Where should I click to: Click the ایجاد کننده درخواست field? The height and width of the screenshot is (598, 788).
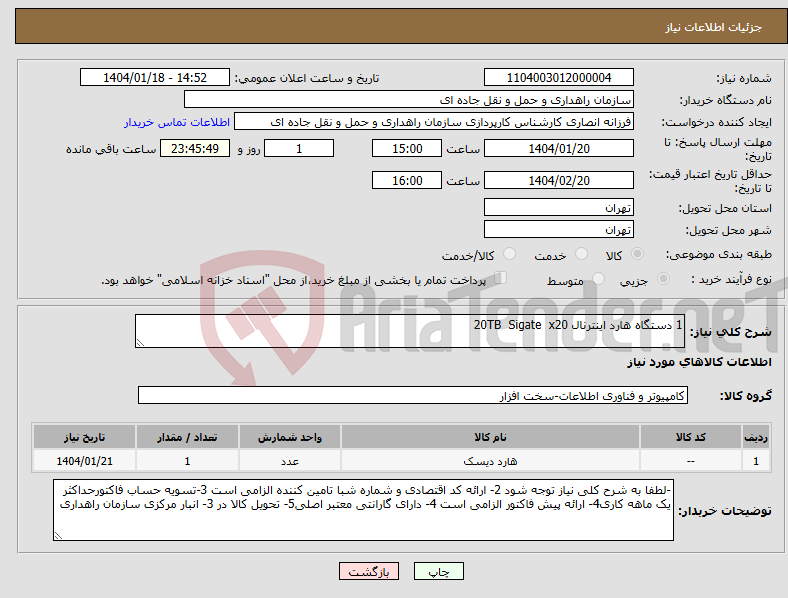pos(434,122)
